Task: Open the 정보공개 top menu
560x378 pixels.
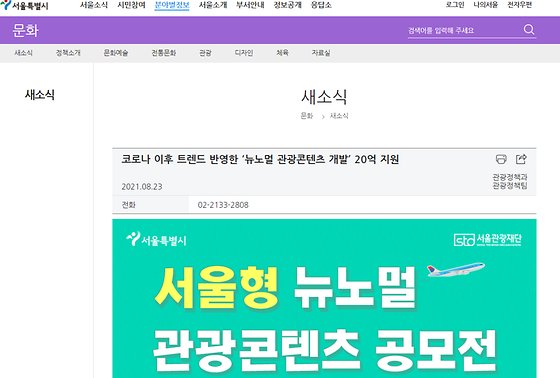Action: pos(288,5)
